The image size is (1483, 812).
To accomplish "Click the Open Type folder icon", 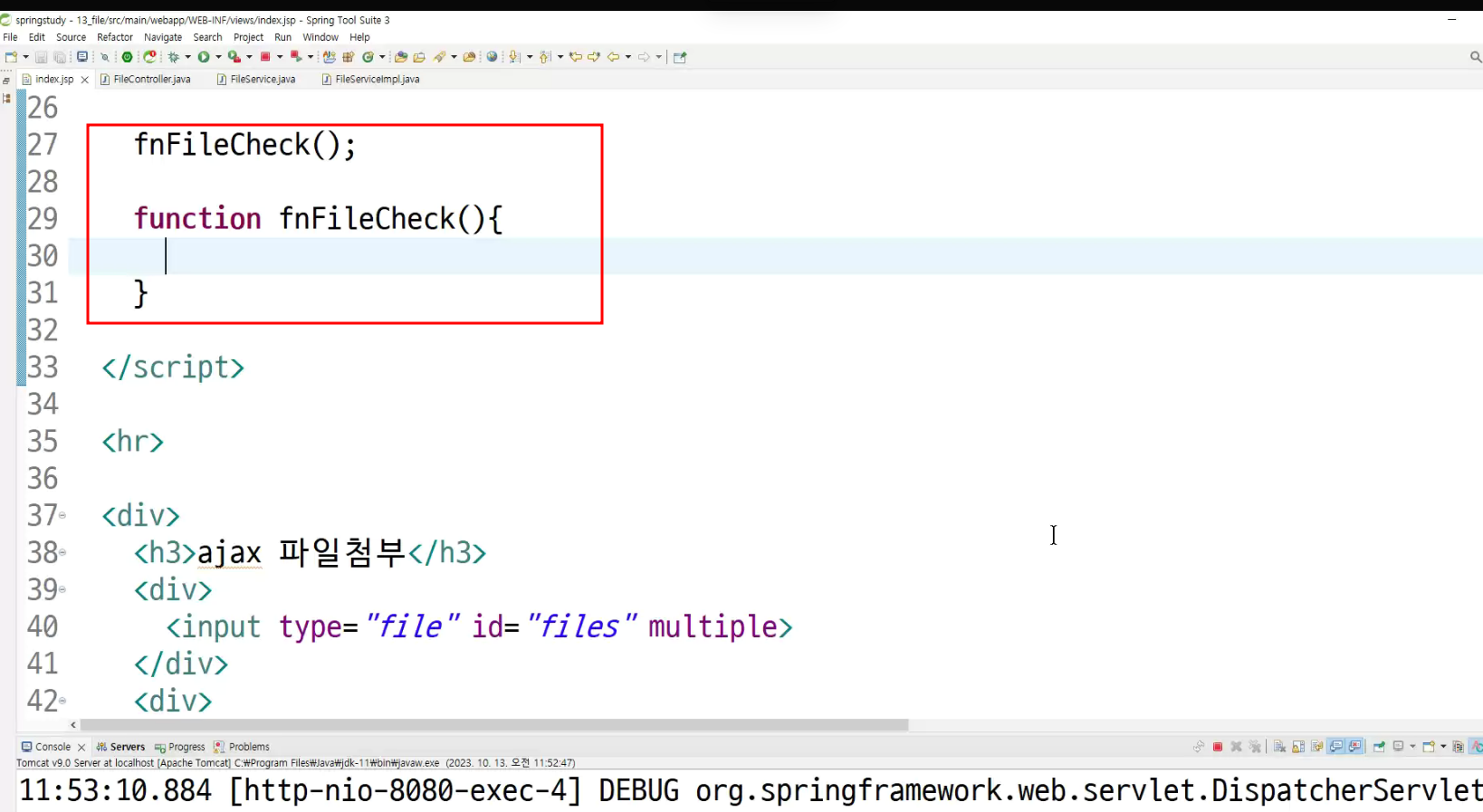I will click(x=401, y=57).
